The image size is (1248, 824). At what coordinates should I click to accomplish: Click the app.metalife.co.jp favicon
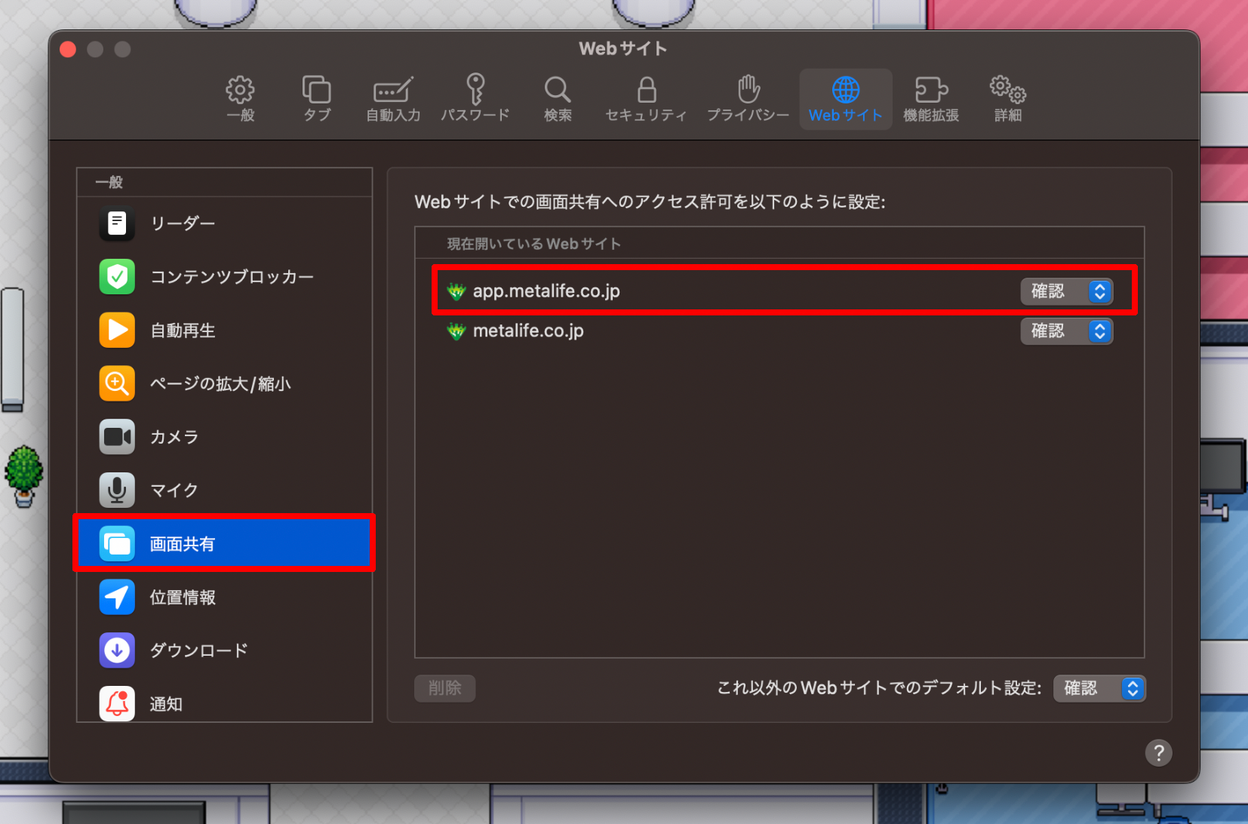click(456, 291)
